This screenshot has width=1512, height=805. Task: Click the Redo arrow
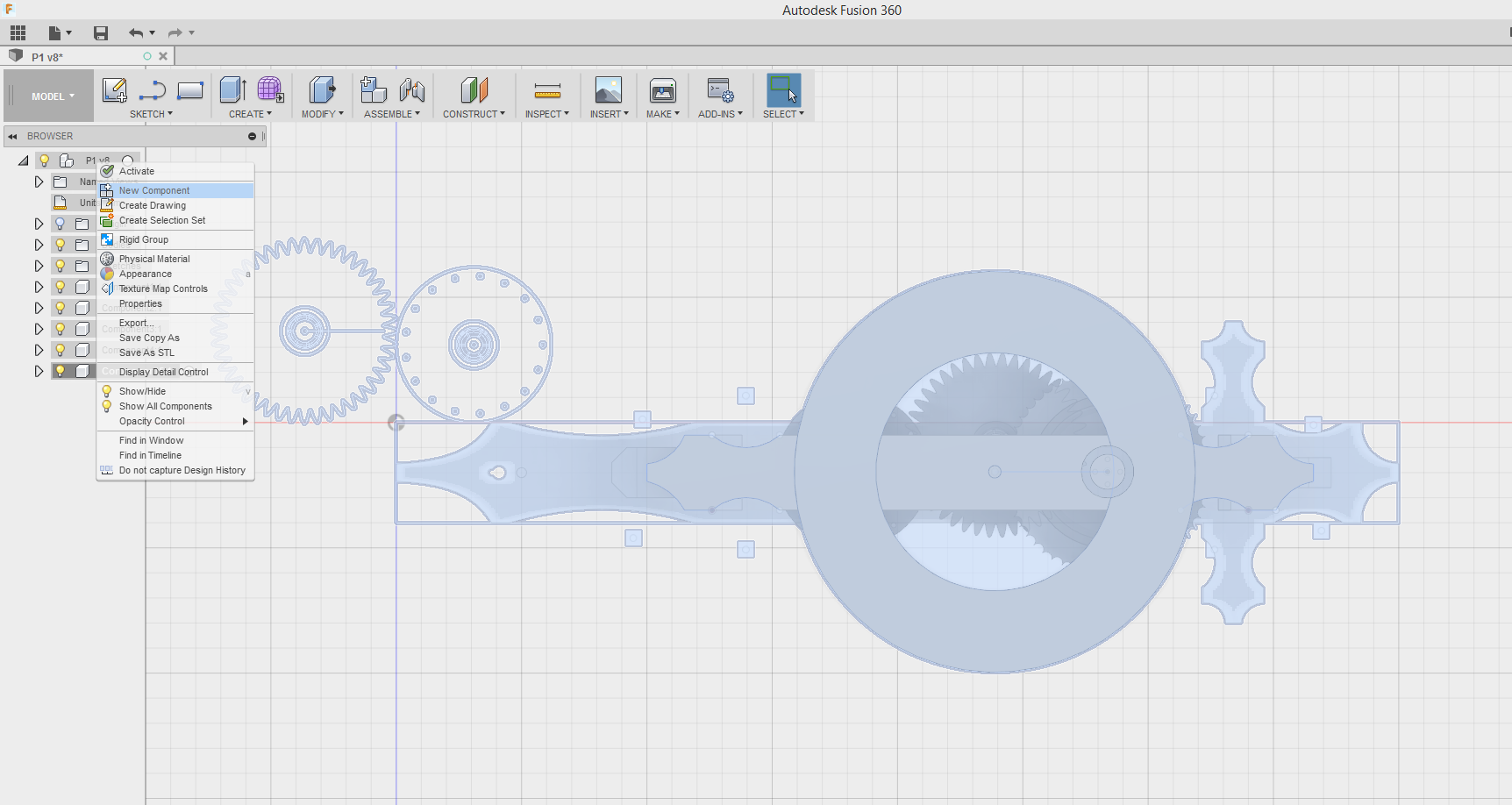click(x=175, y=33)
